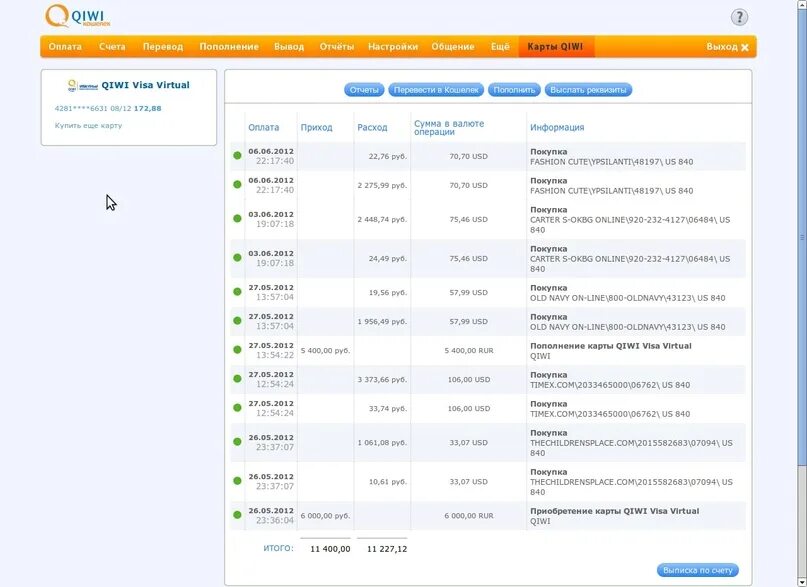Click green status dot for 1 956,49 руб. row
The width and height of the screenshot is (807, 587).
tap(237, 321)
